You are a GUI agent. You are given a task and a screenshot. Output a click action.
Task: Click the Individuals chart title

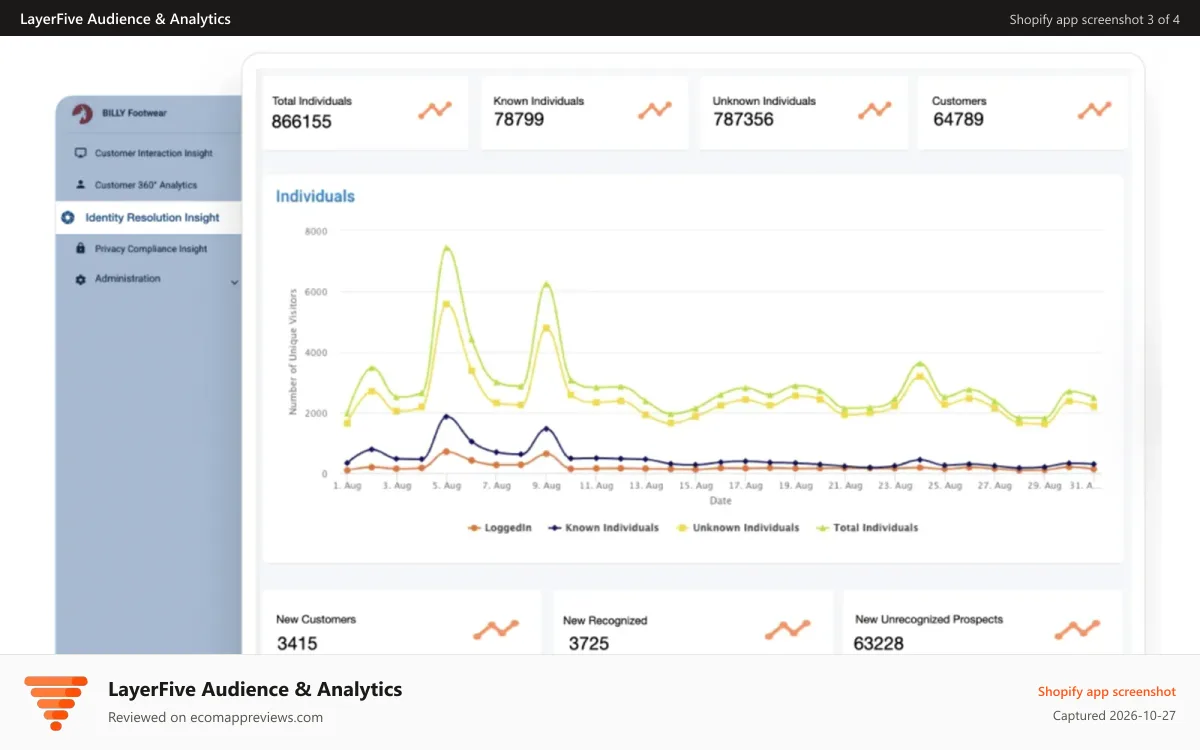(315, 196)
